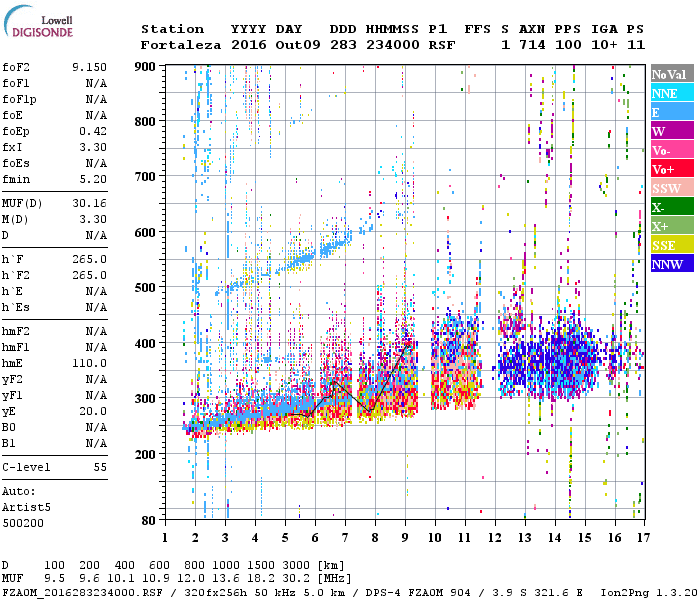Select the W legend color box

672,131
